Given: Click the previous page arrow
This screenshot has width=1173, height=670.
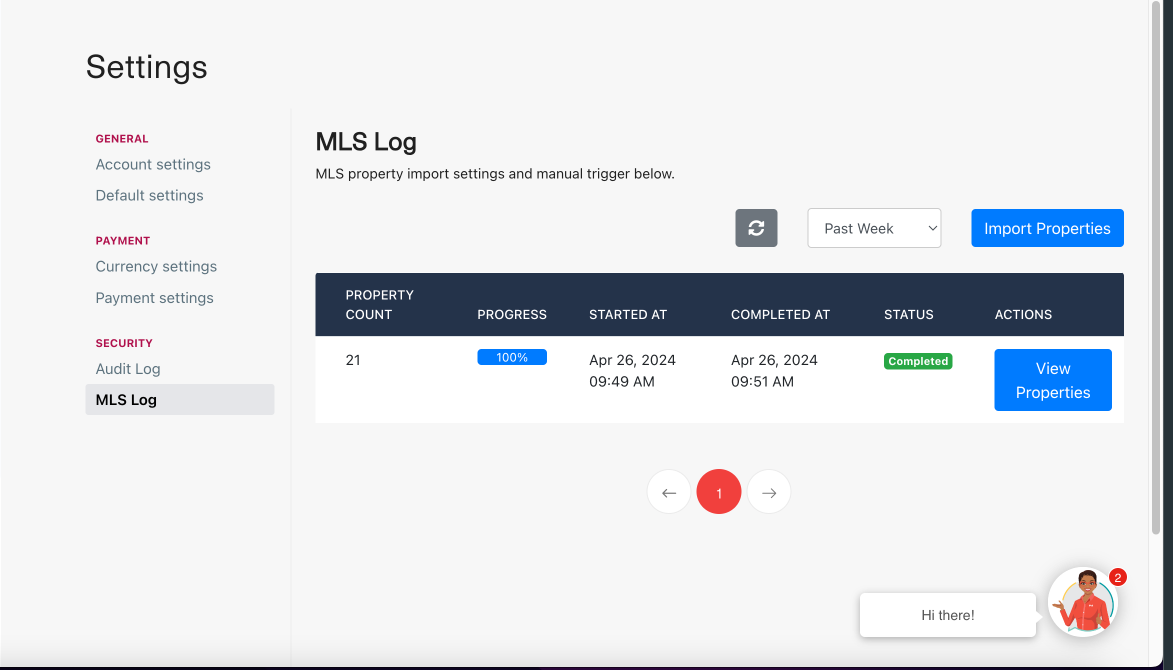Looking at the screenshot, I should 669,492.
